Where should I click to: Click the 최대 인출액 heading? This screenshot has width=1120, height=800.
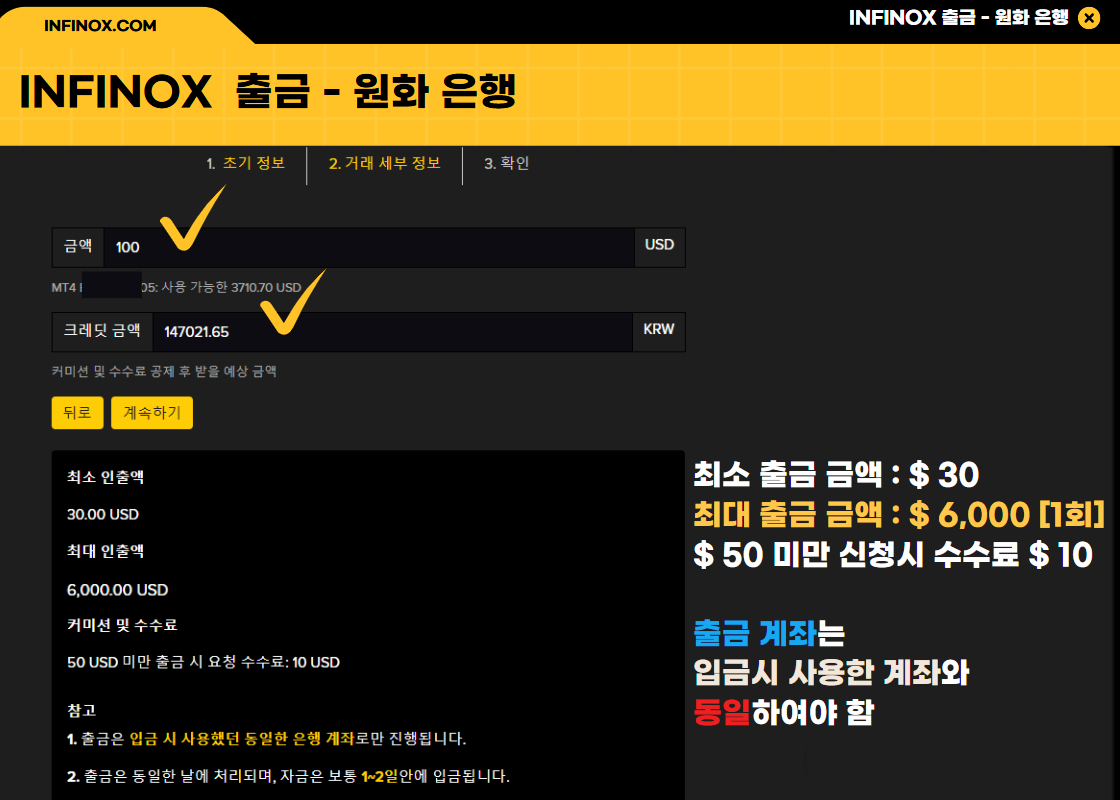pos(106,551)
